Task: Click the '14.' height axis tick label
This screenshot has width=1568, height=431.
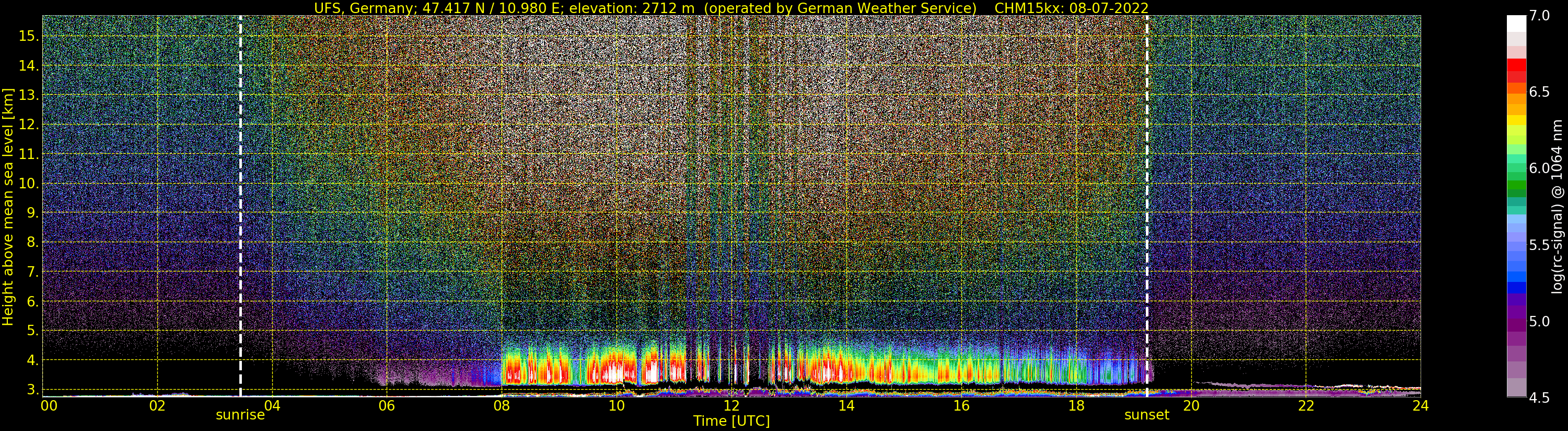Action: tap(29, 66)
